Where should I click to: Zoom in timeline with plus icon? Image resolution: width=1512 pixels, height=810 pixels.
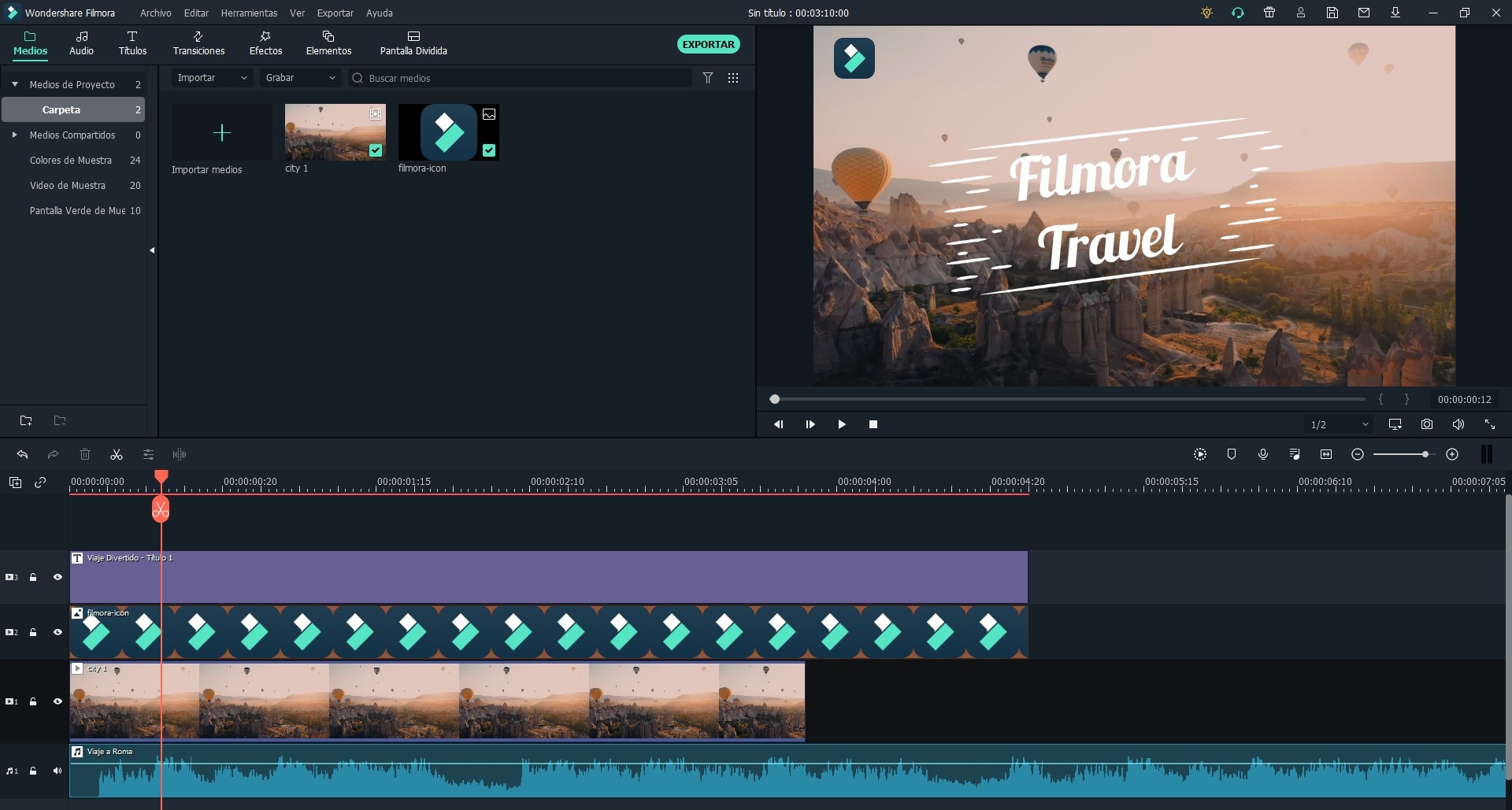1452,454
